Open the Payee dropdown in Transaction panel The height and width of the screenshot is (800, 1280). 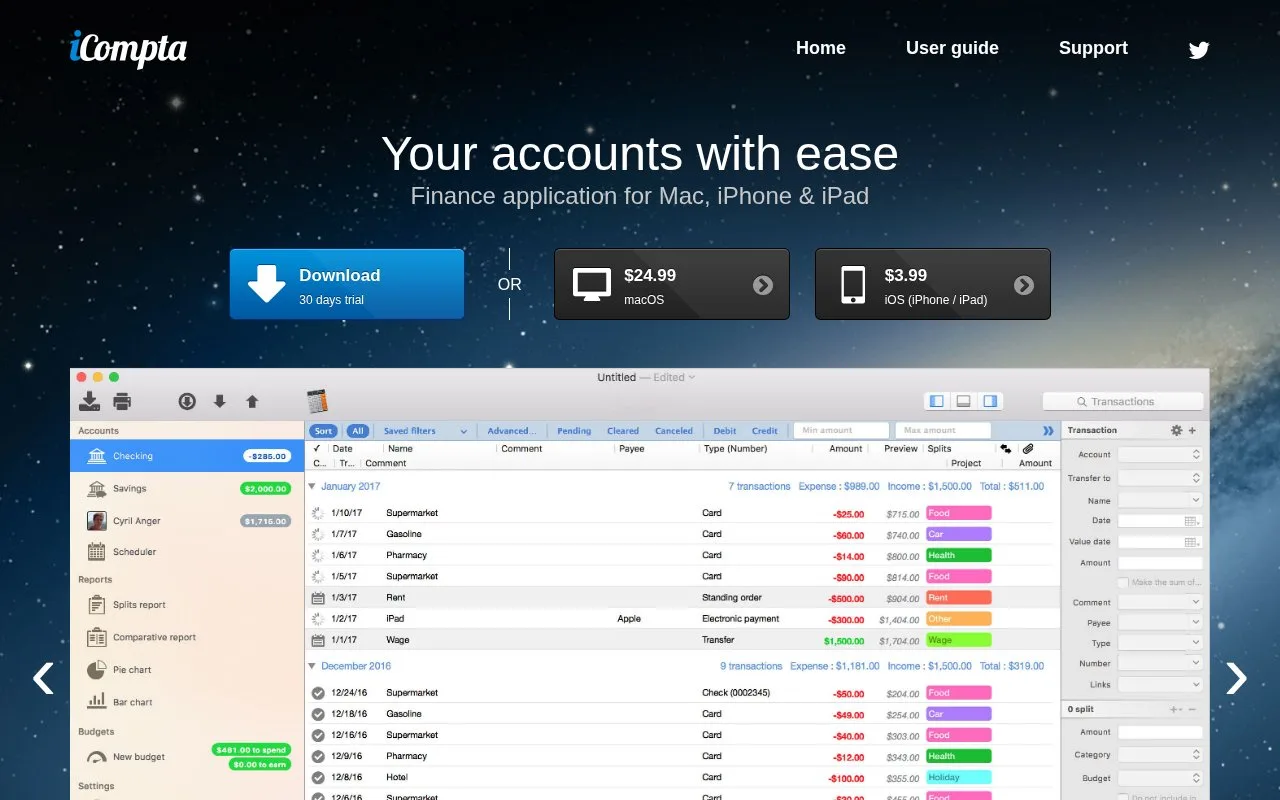[x=1160, y=622]
